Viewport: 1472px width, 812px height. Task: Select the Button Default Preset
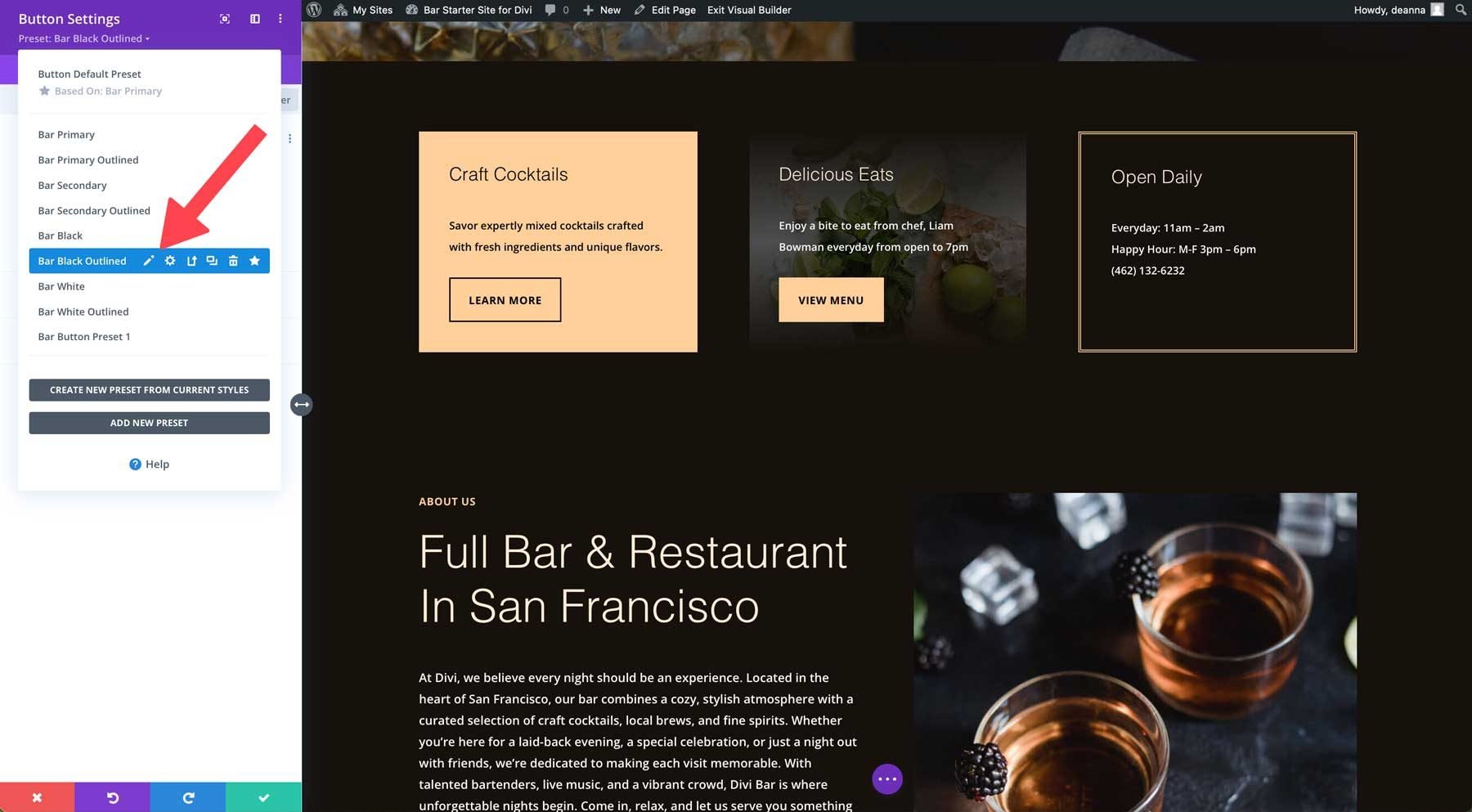[89, 74]
